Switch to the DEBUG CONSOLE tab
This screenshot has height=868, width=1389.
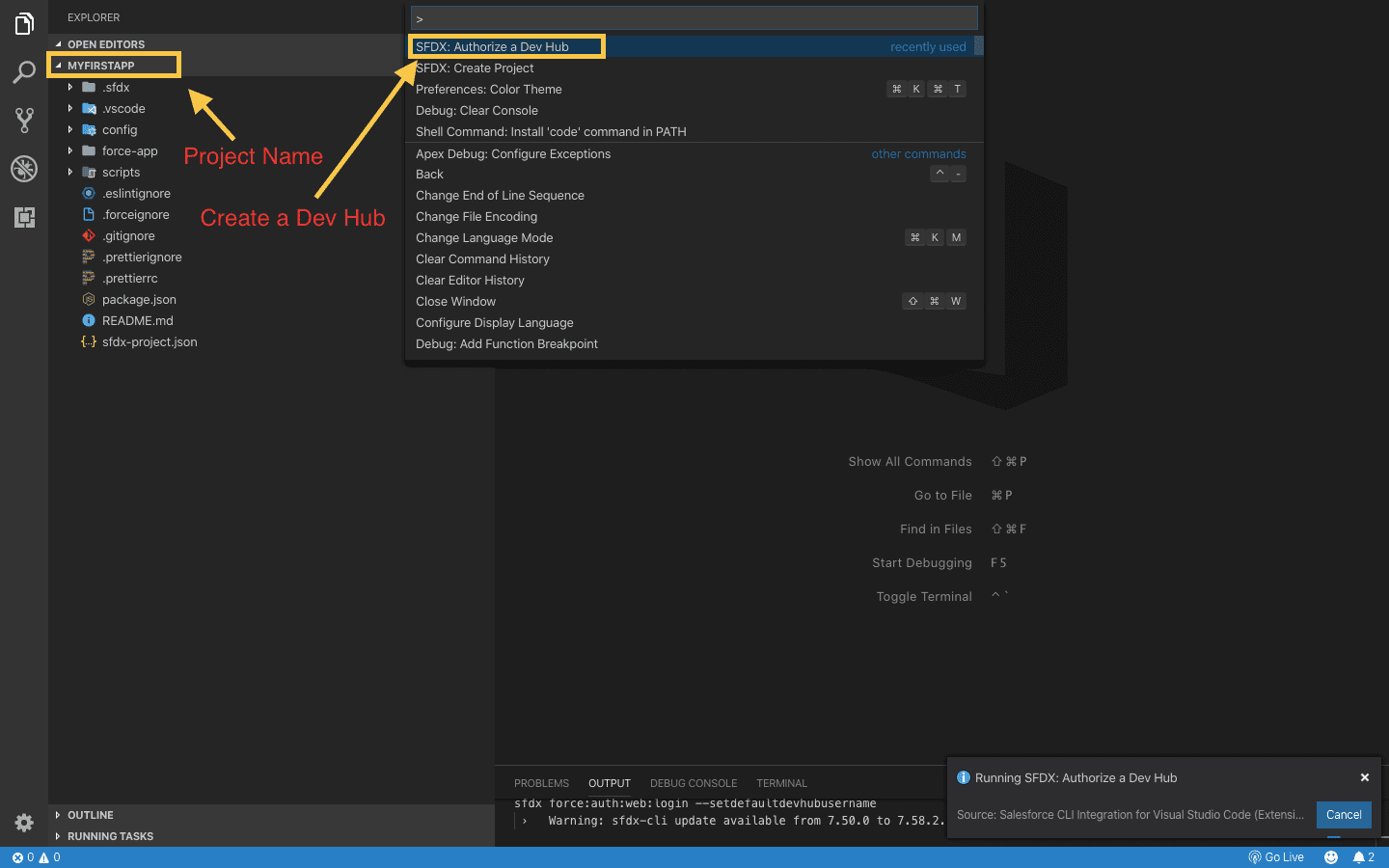pos(694,783)
